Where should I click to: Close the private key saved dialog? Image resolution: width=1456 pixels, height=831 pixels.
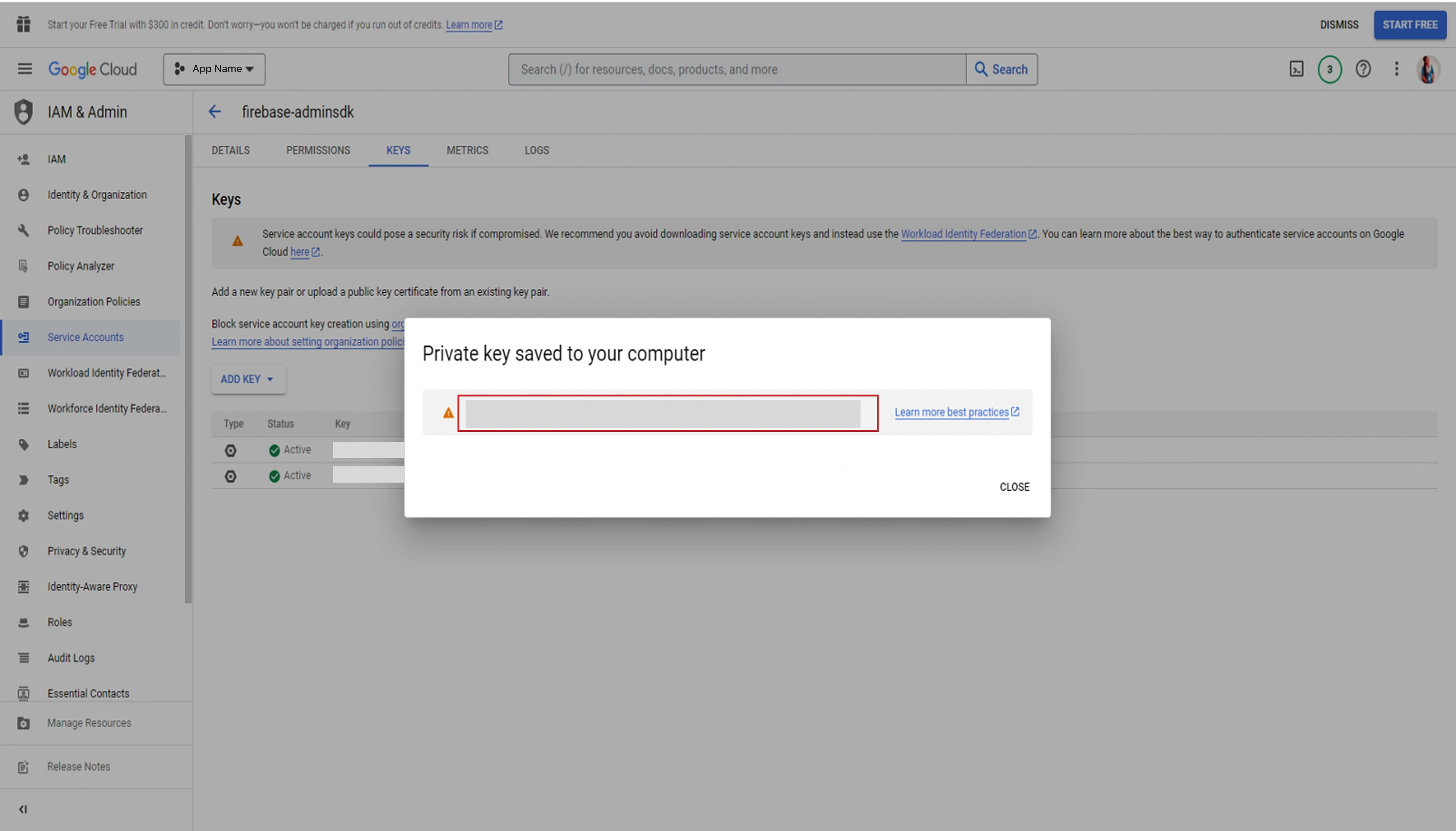(x=1014, y=487)
